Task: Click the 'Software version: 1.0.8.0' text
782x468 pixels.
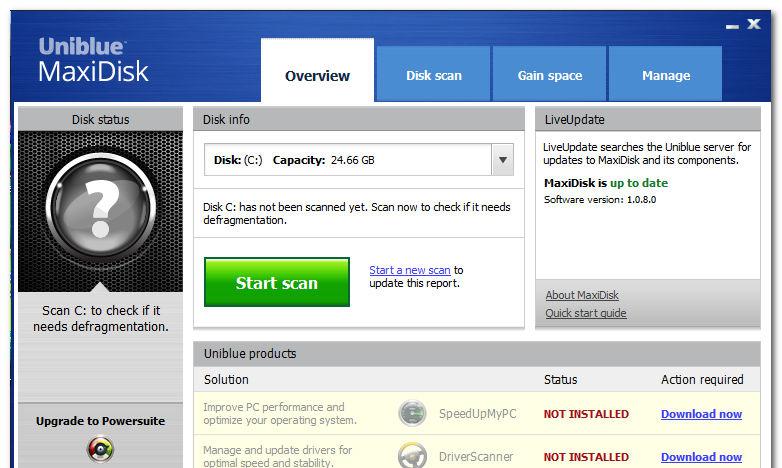Action: [x=600, y=200]
